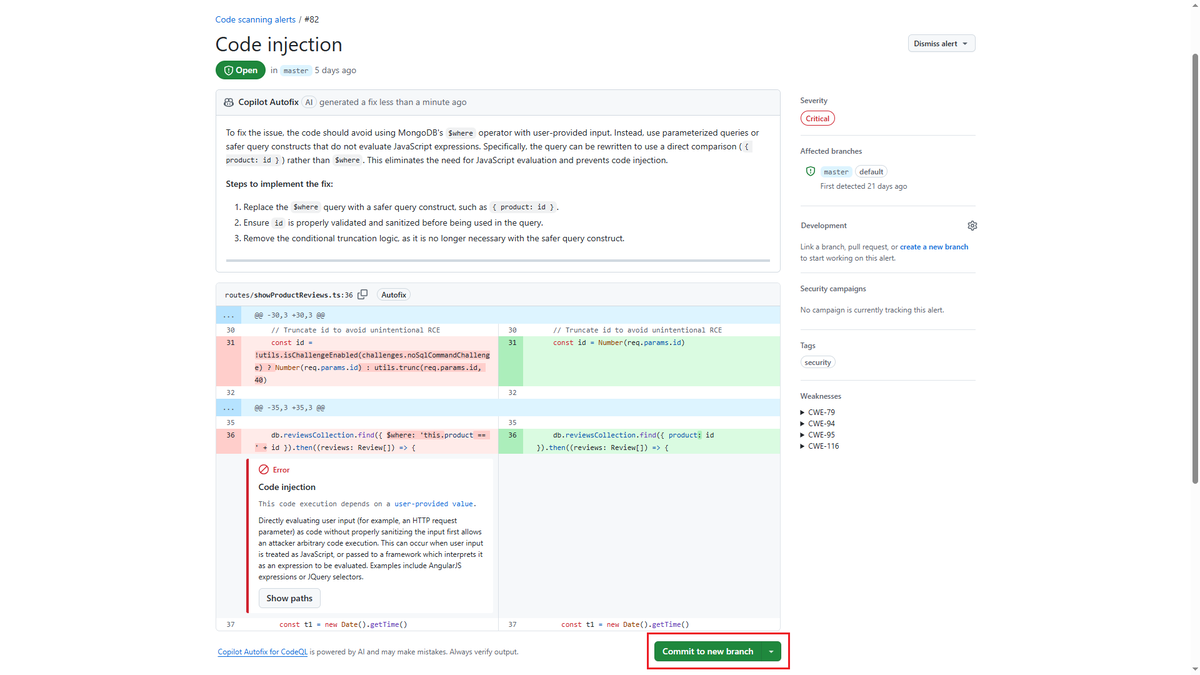Expand the CWE-116 weakness
1200x675 pixels.
(820, 446)
